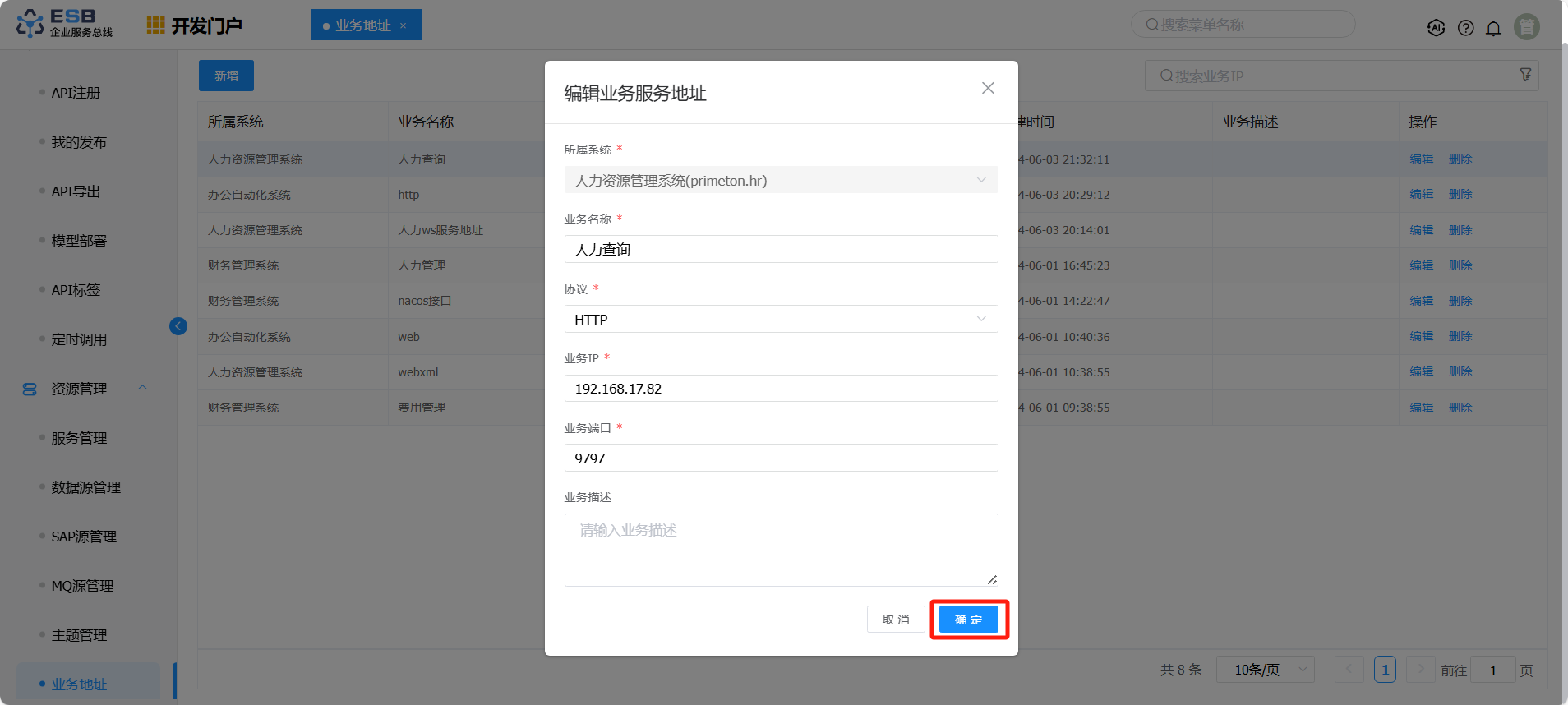Click the filter funnel icon
Viewport: 1568px width, 705px height.
[x=1525, y=75]
